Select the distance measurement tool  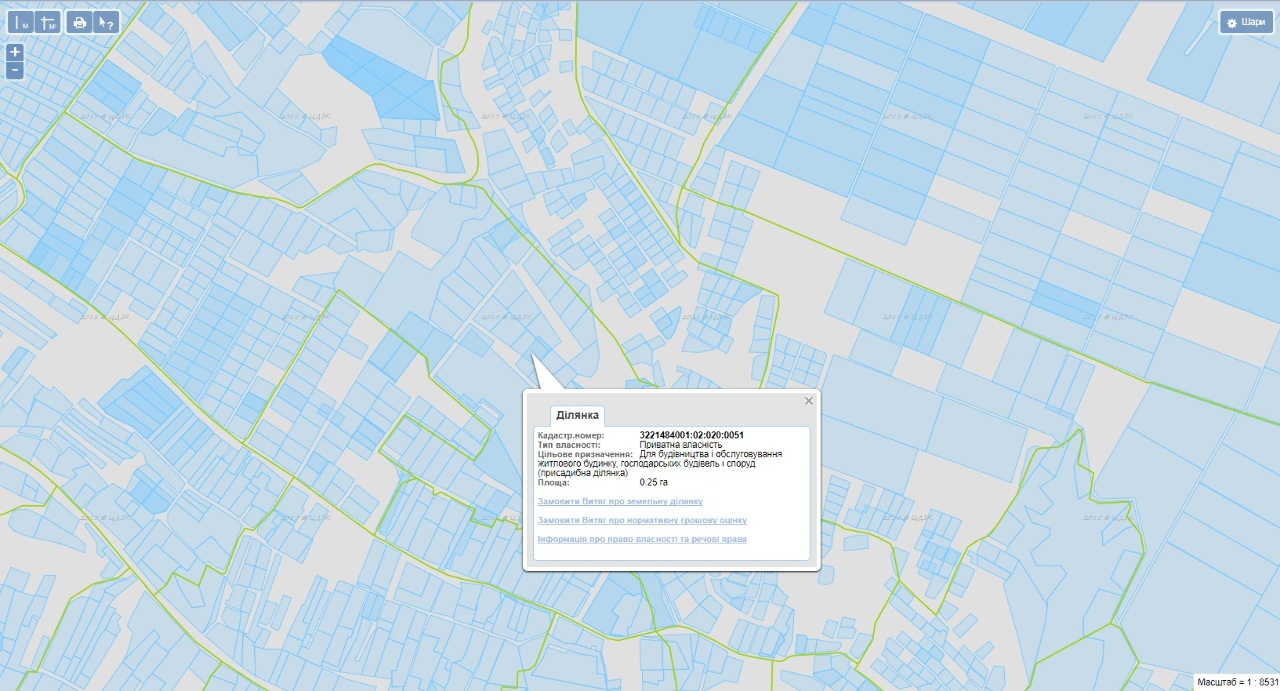click(x=20, y=22)
